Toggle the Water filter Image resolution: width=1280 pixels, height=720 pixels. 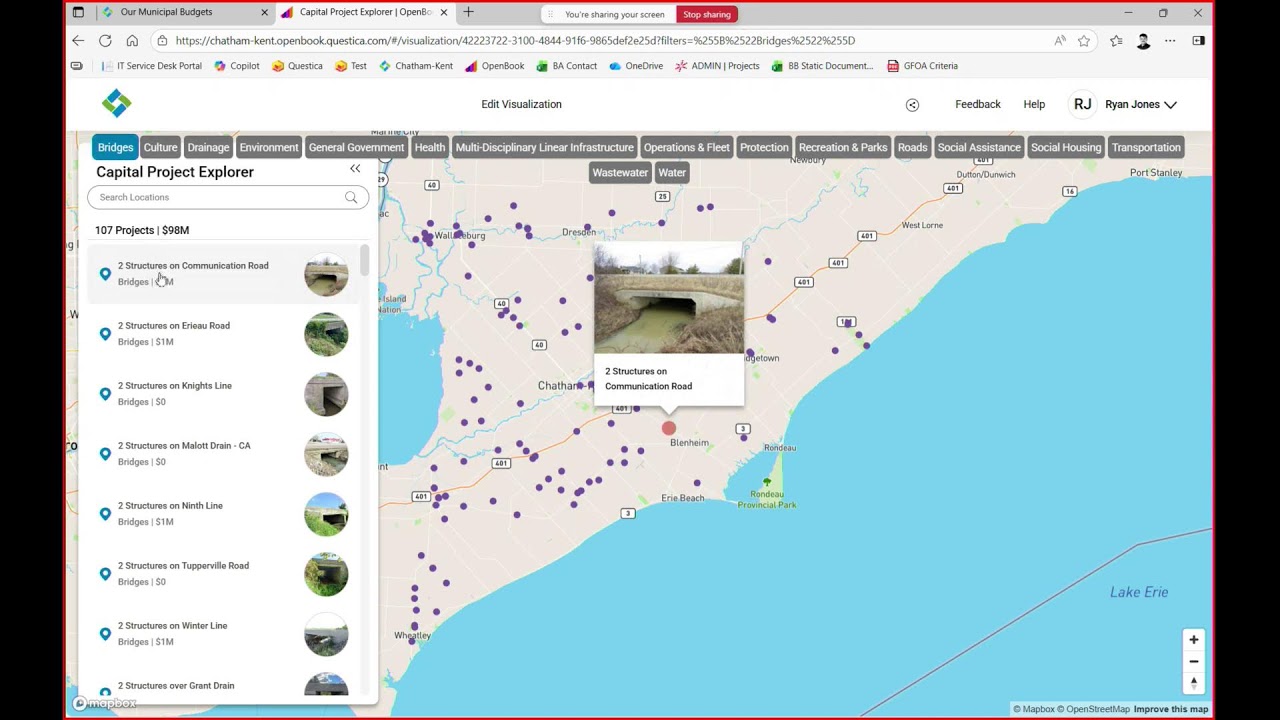(672, 172)
